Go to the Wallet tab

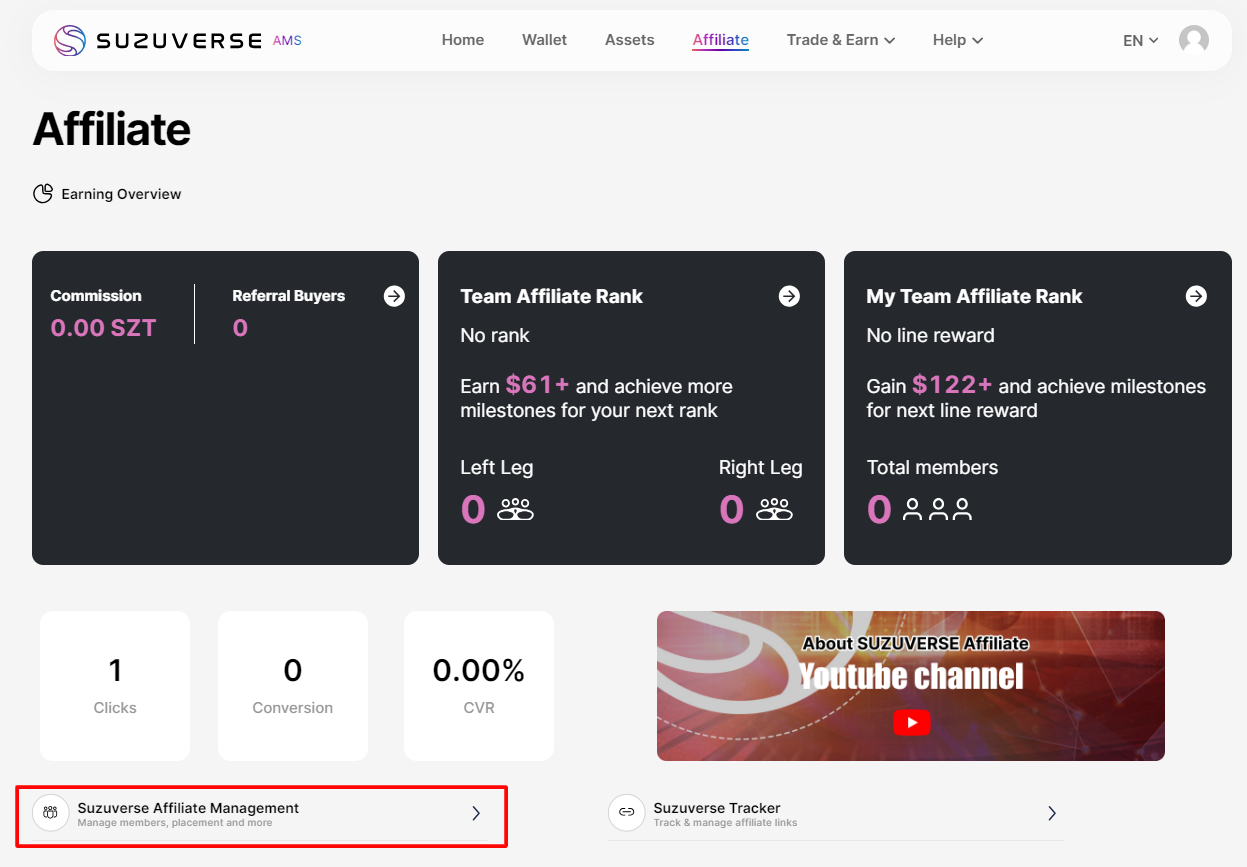544,40
